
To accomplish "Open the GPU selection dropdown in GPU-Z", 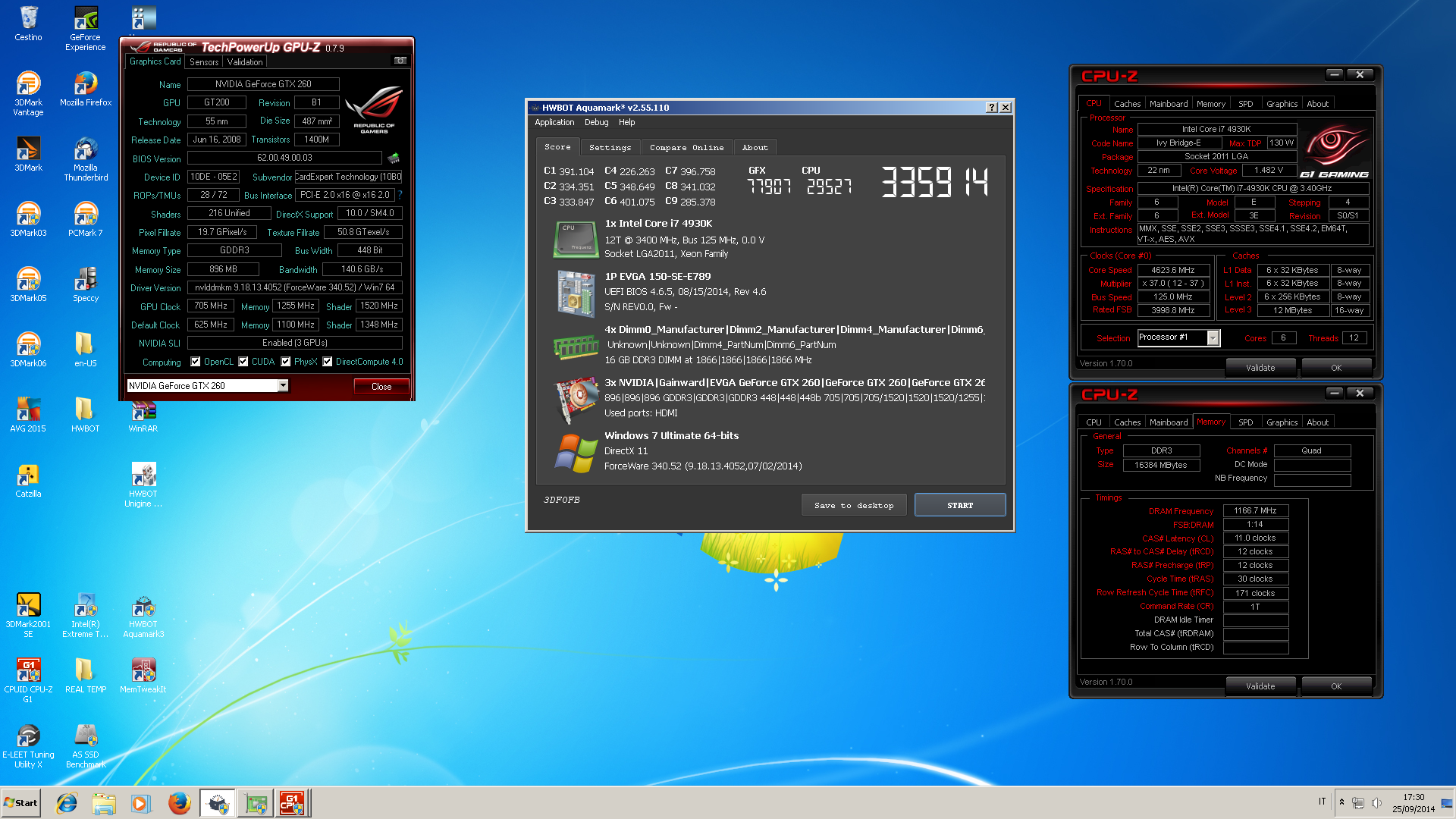I will [x=283, y=386].
